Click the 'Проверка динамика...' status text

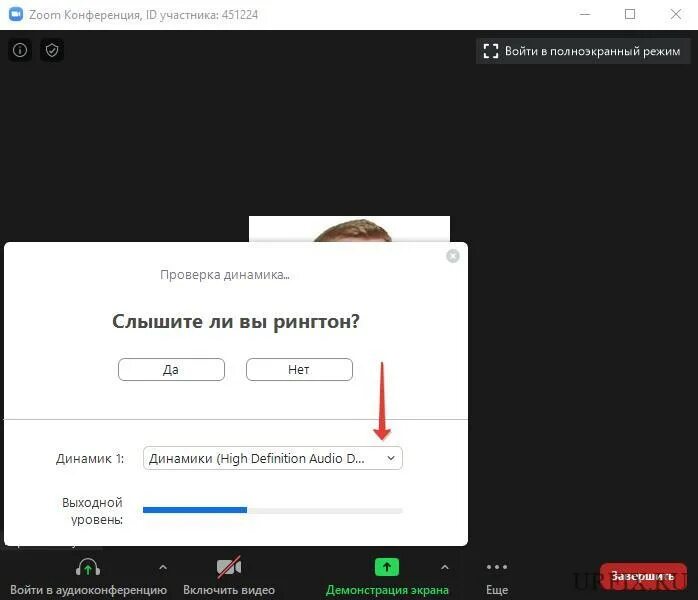coord(225,275)
